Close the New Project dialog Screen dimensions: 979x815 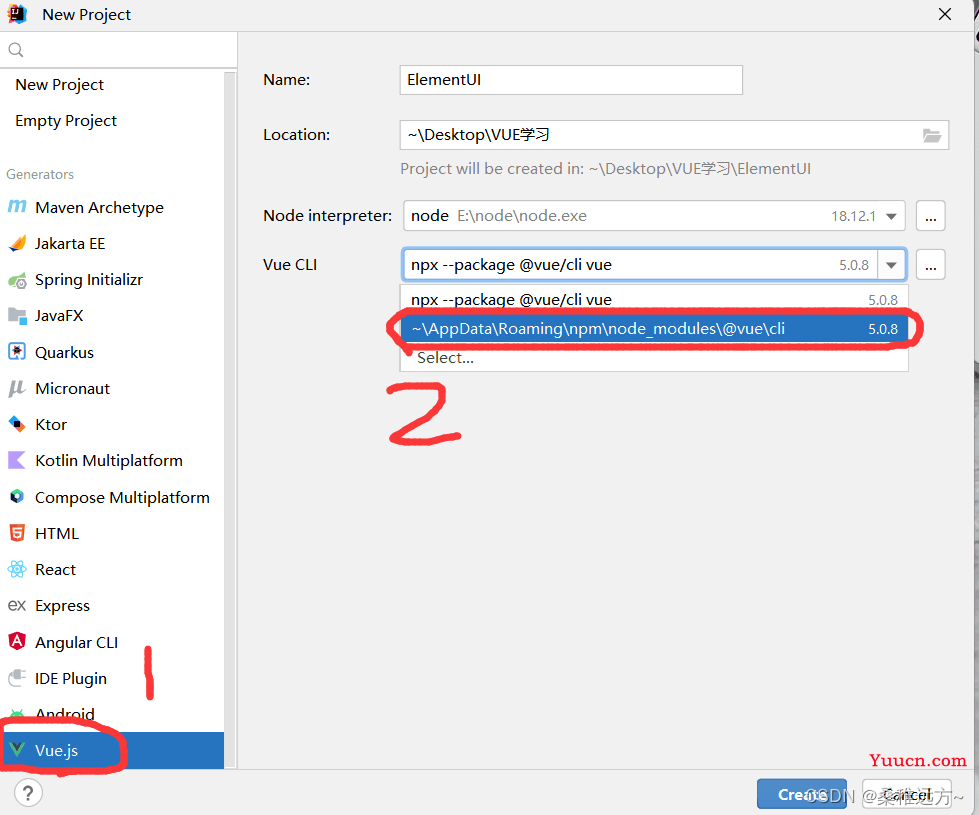coord(945,14)
